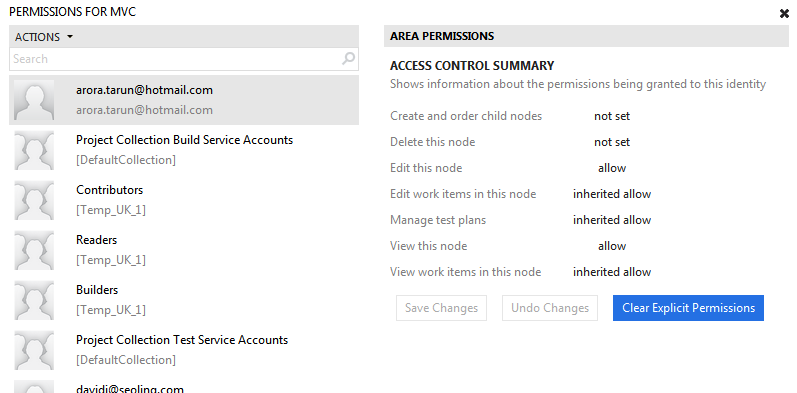Click group avatar for Test Service Accounts

pyautogui.click(x=34, y=350)
